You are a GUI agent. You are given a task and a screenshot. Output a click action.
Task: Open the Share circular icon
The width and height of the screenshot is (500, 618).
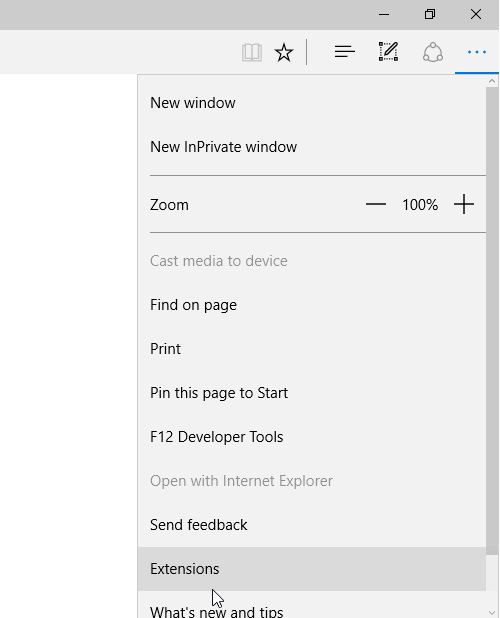[x=433, y=52]
